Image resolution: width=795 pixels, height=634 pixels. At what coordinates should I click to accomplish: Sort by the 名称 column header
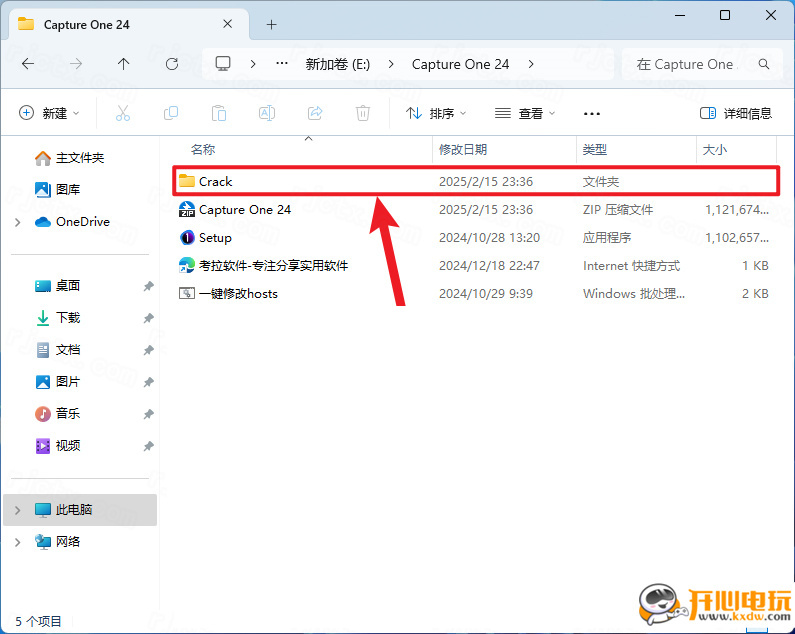pos(203,150)
